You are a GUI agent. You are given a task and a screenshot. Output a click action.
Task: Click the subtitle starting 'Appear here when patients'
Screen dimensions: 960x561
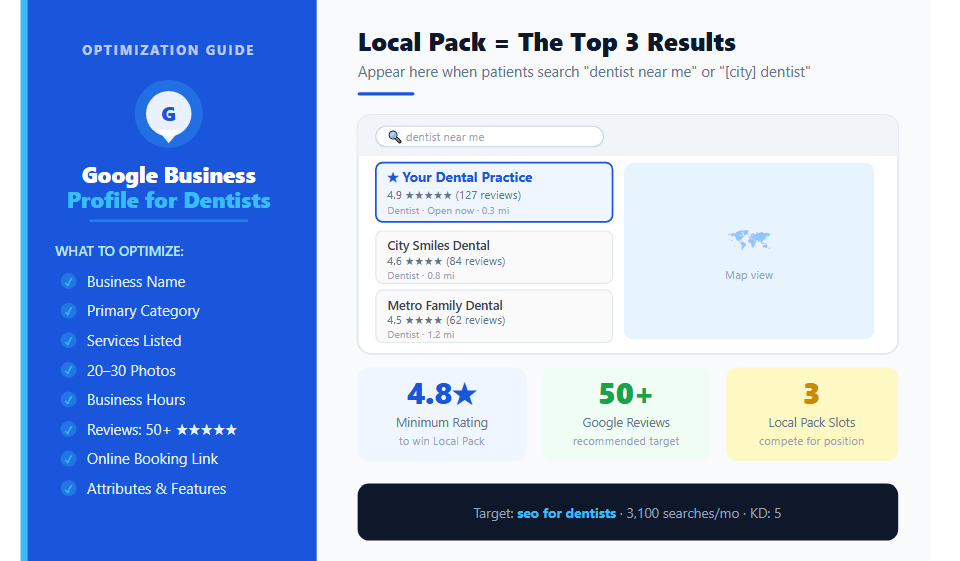tap(584, 72)
